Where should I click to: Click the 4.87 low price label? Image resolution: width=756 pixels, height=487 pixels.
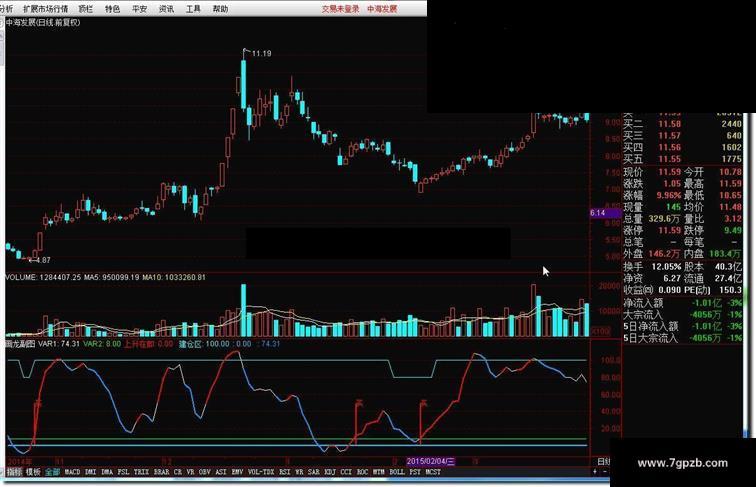click(43, 260)
